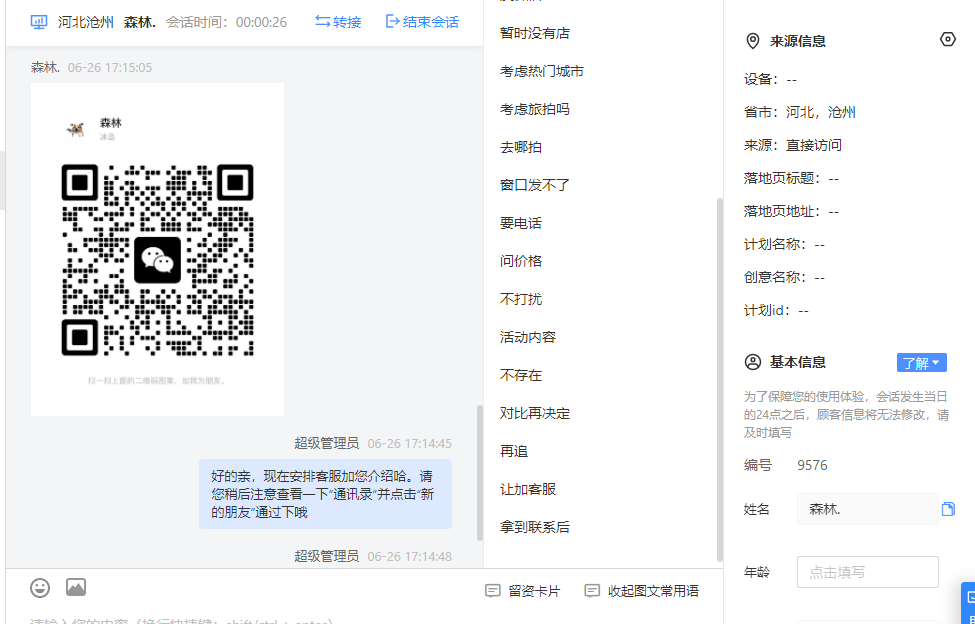The image size is (975, 624).
Task: Select quick reply 让加客服
Action: [x=528, y=489]
